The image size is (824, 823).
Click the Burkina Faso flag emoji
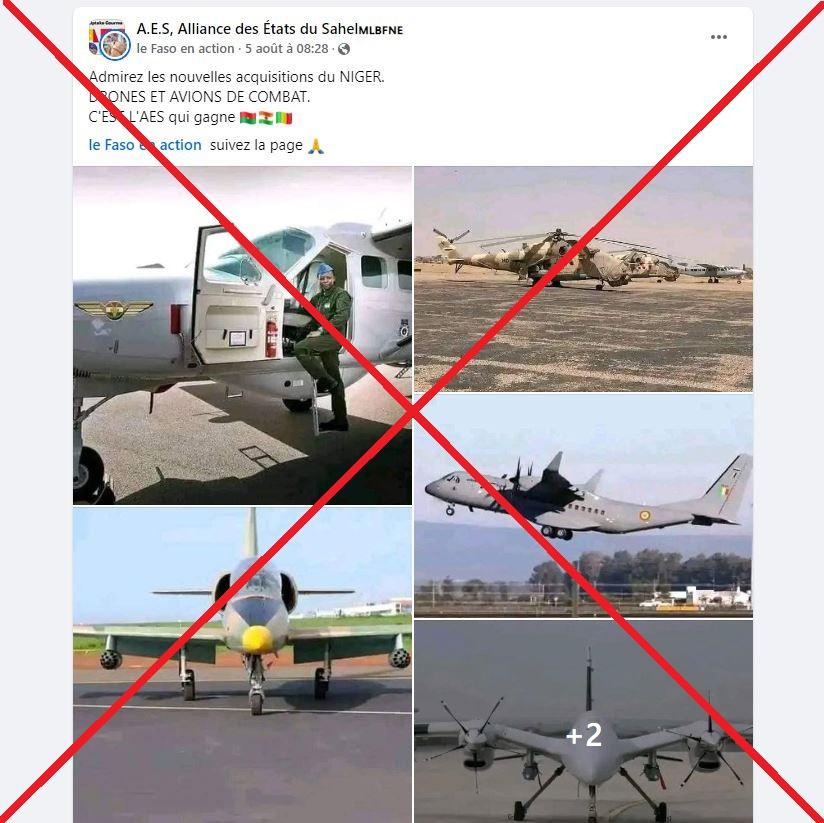pyautogui.click(x=247, y=118)
